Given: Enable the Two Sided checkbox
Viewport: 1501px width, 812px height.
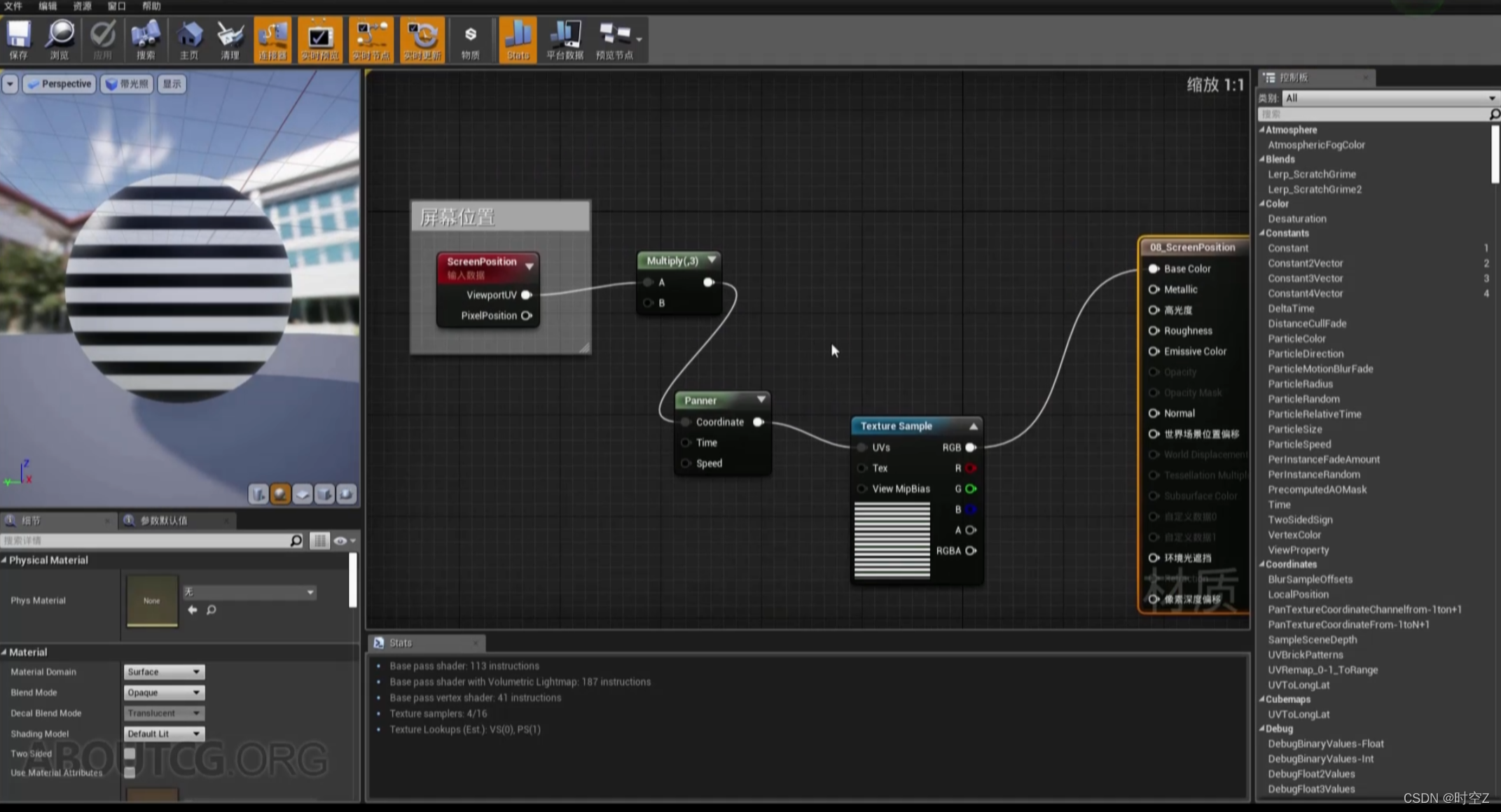Looking at the screenshot, I should tap(130, 754).
